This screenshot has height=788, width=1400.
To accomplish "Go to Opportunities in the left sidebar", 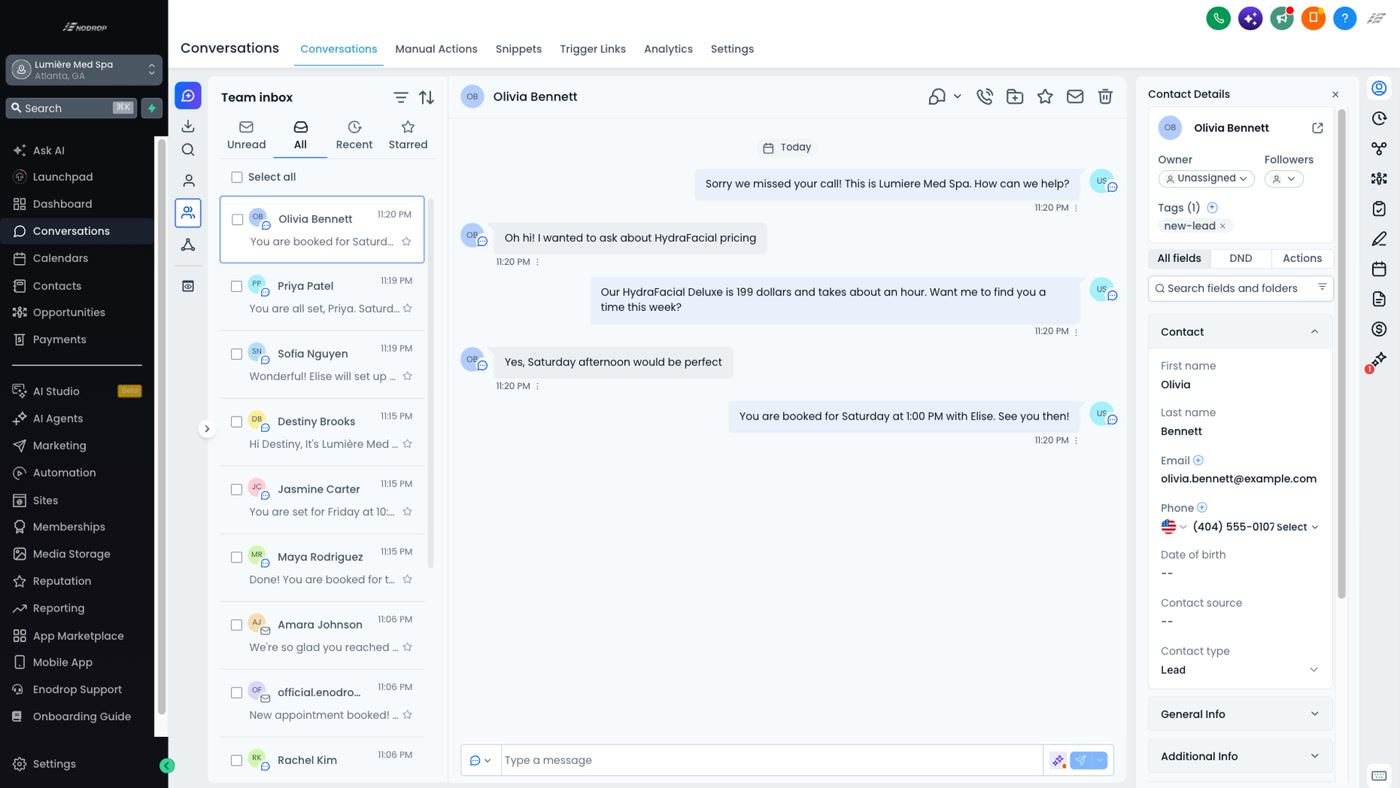I will [68, 312].
